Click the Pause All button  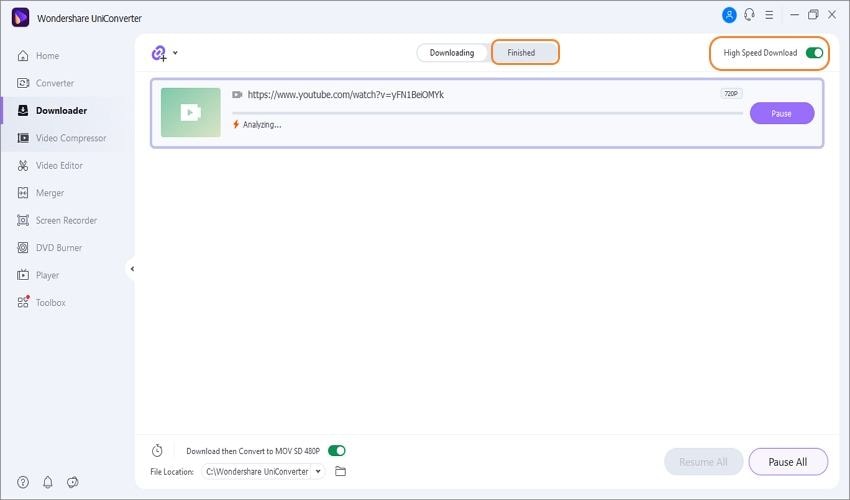pyautogui.click(x=788, y=462)
